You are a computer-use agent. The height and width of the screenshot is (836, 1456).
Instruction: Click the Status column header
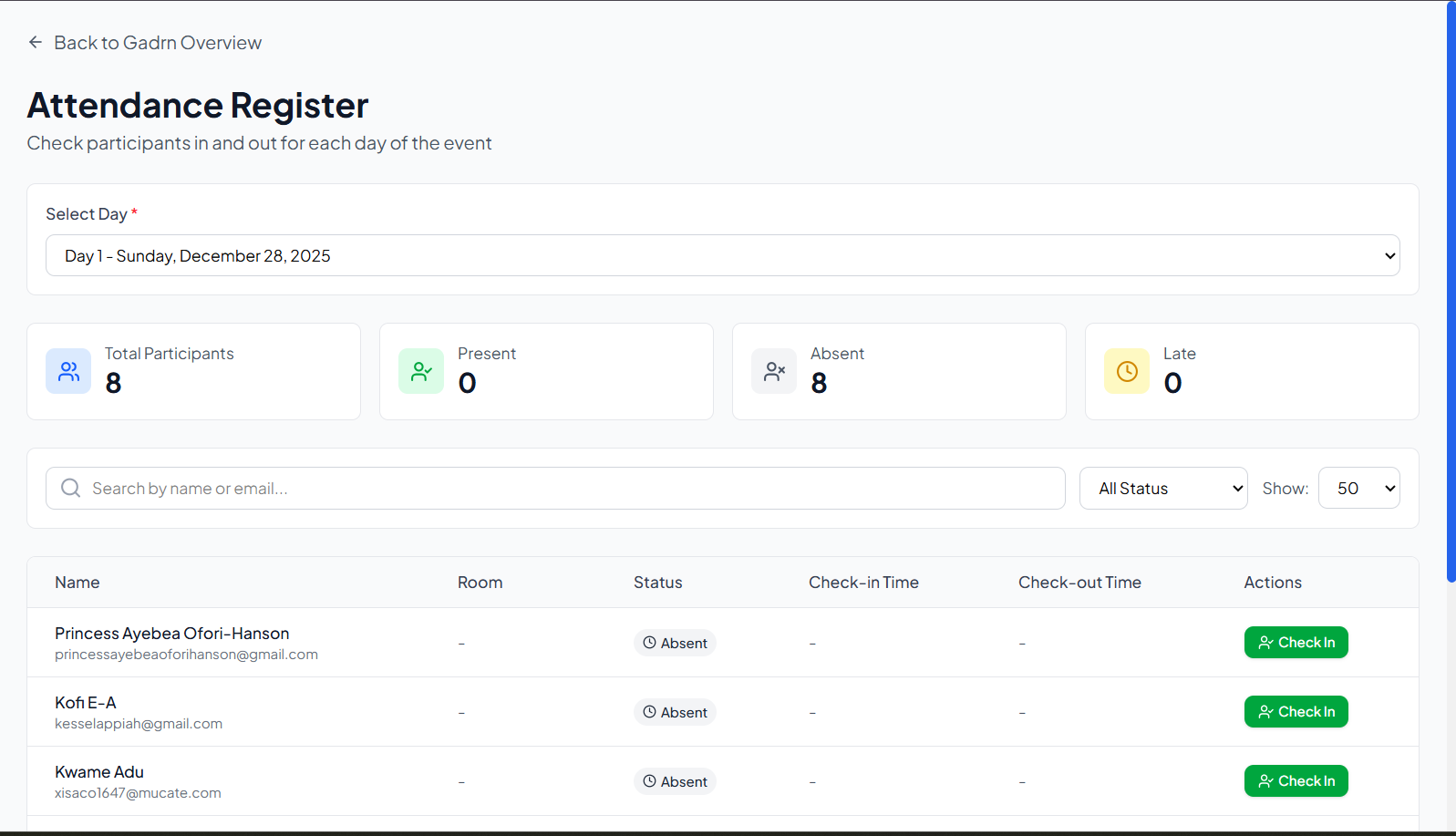(x=658, y=583)
